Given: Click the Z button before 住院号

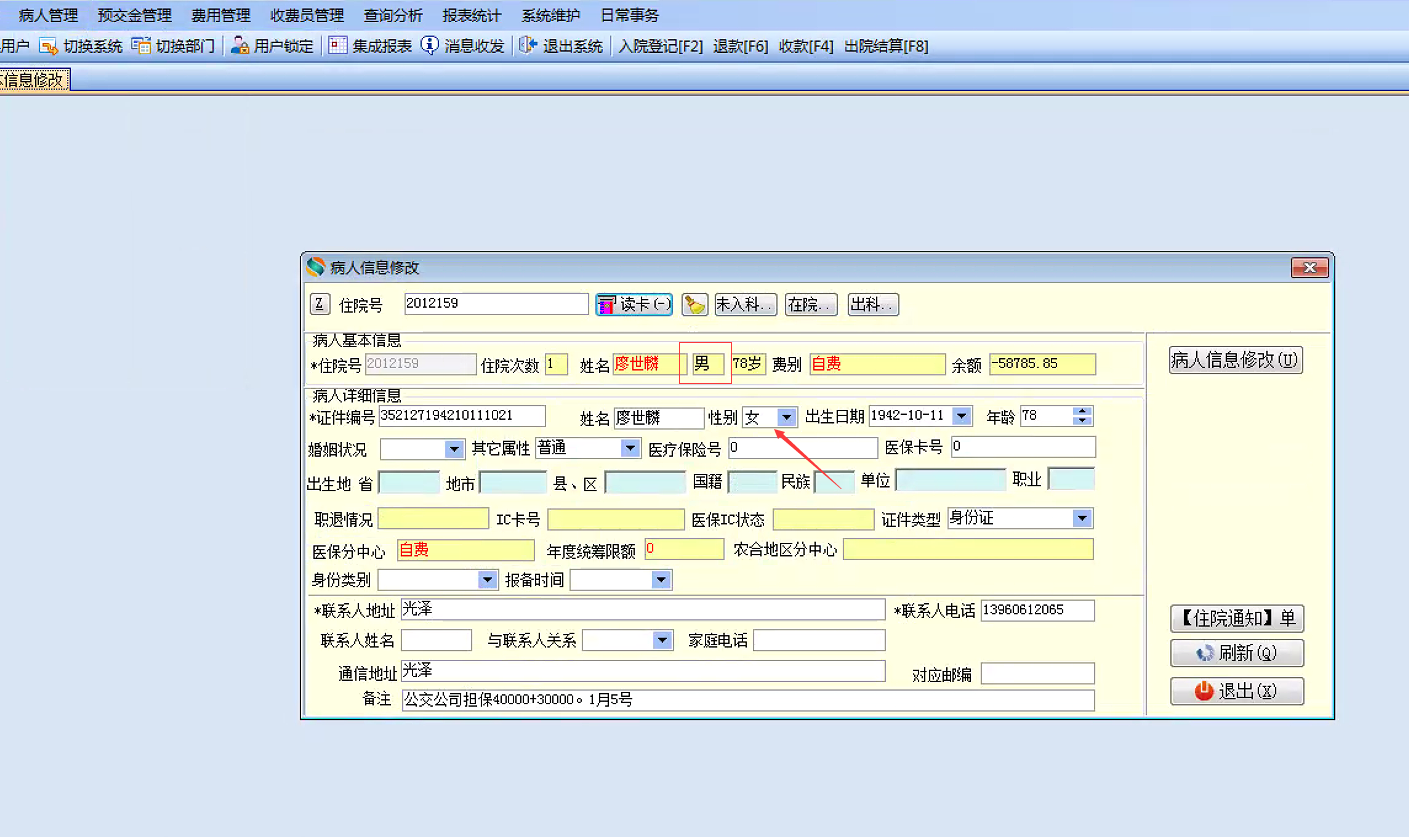Looking at the screenshot, I should tap(319, 304).
